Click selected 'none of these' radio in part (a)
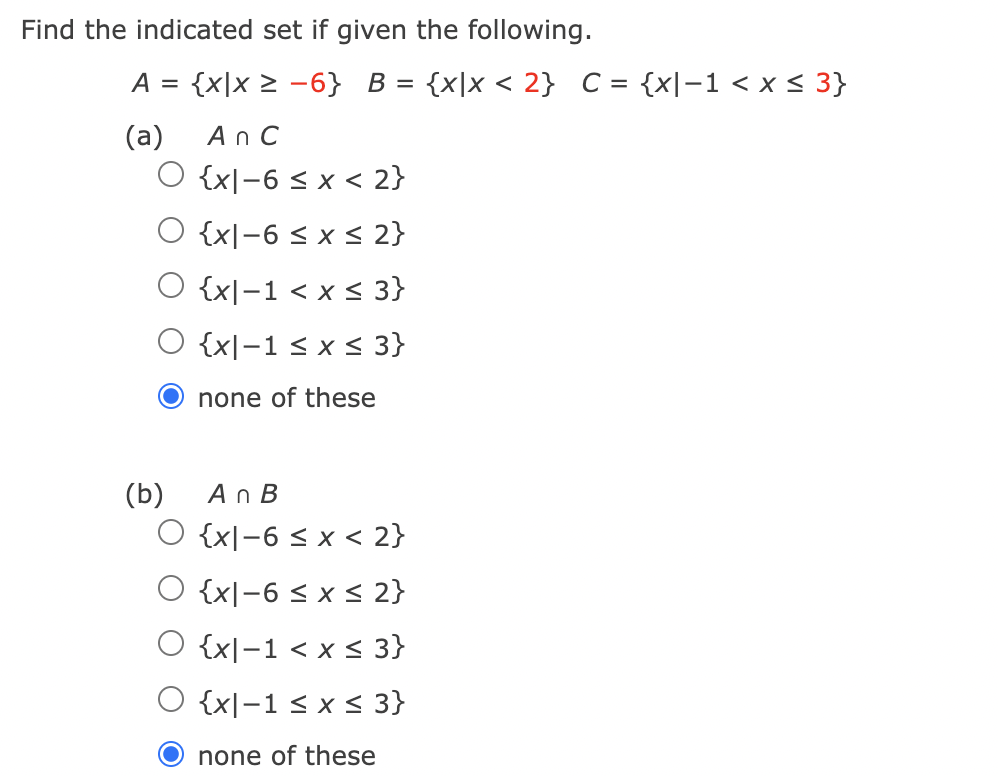Viewport: 998px width, 776px height. 171,396
